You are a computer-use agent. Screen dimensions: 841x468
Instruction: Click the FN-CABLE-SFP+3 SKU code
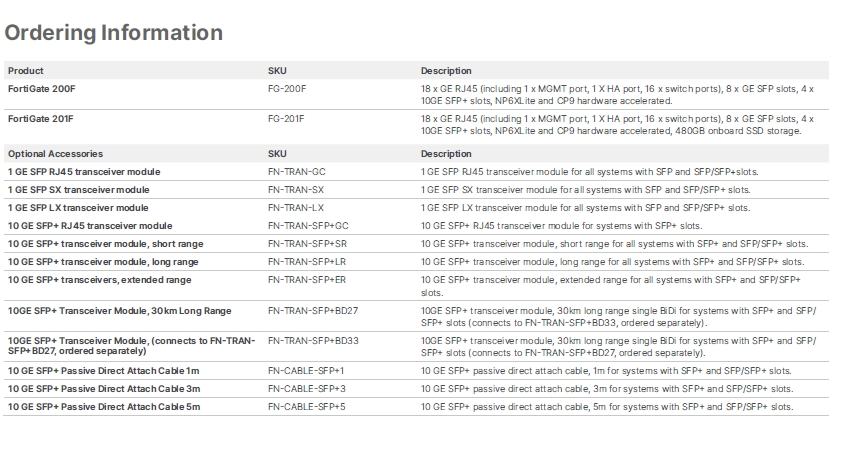307,389
